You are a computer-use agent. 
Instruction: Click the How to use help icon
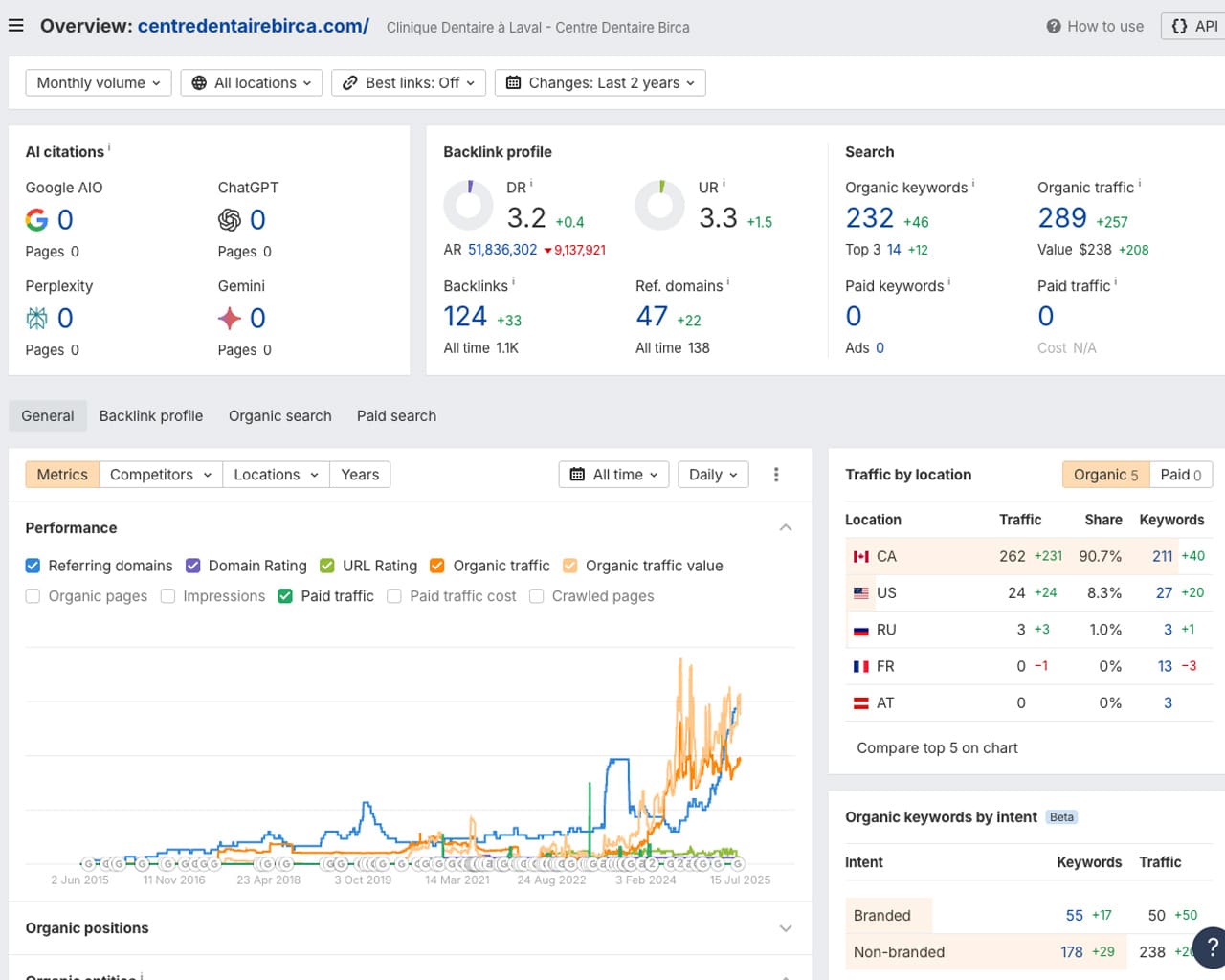pyautogui.click(x=1054, y=27)
